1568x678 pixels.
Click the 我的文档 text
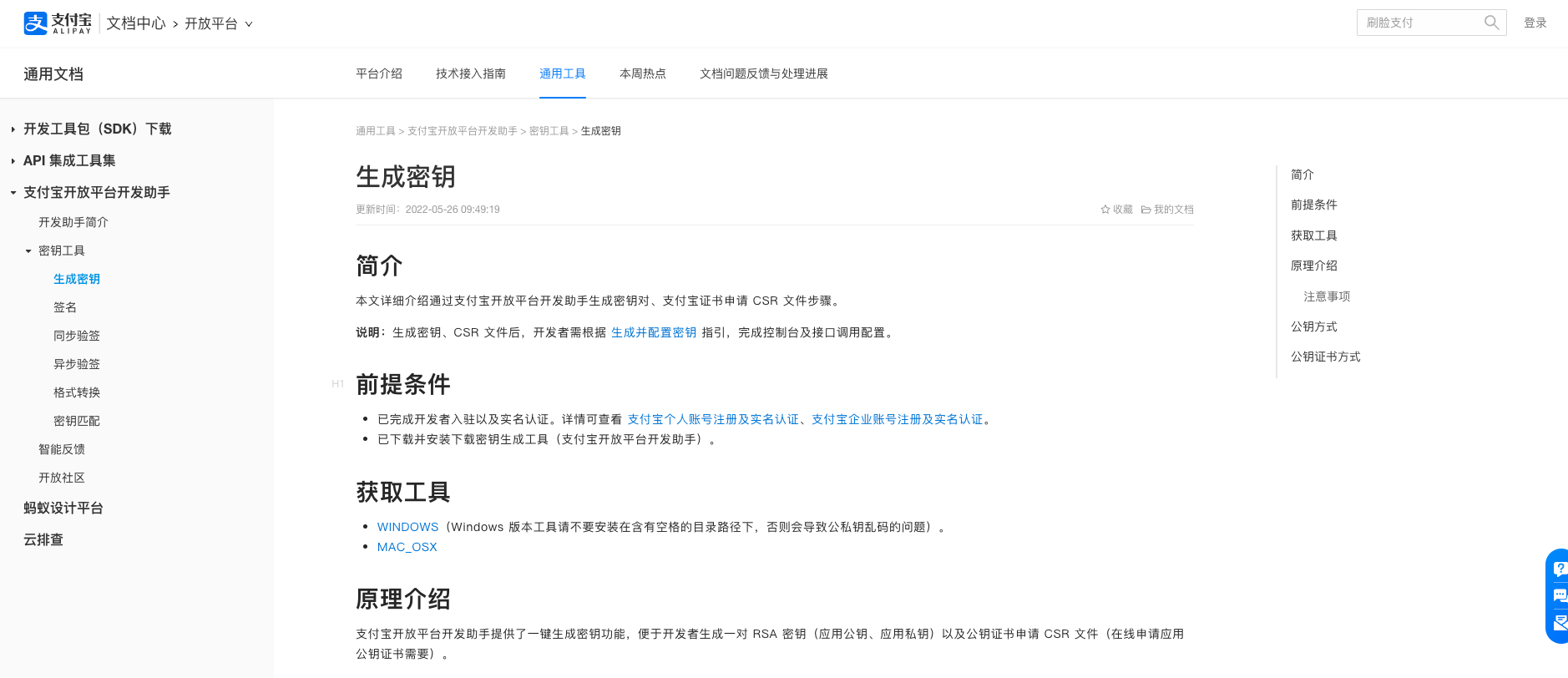click(x=1174, y=210)
